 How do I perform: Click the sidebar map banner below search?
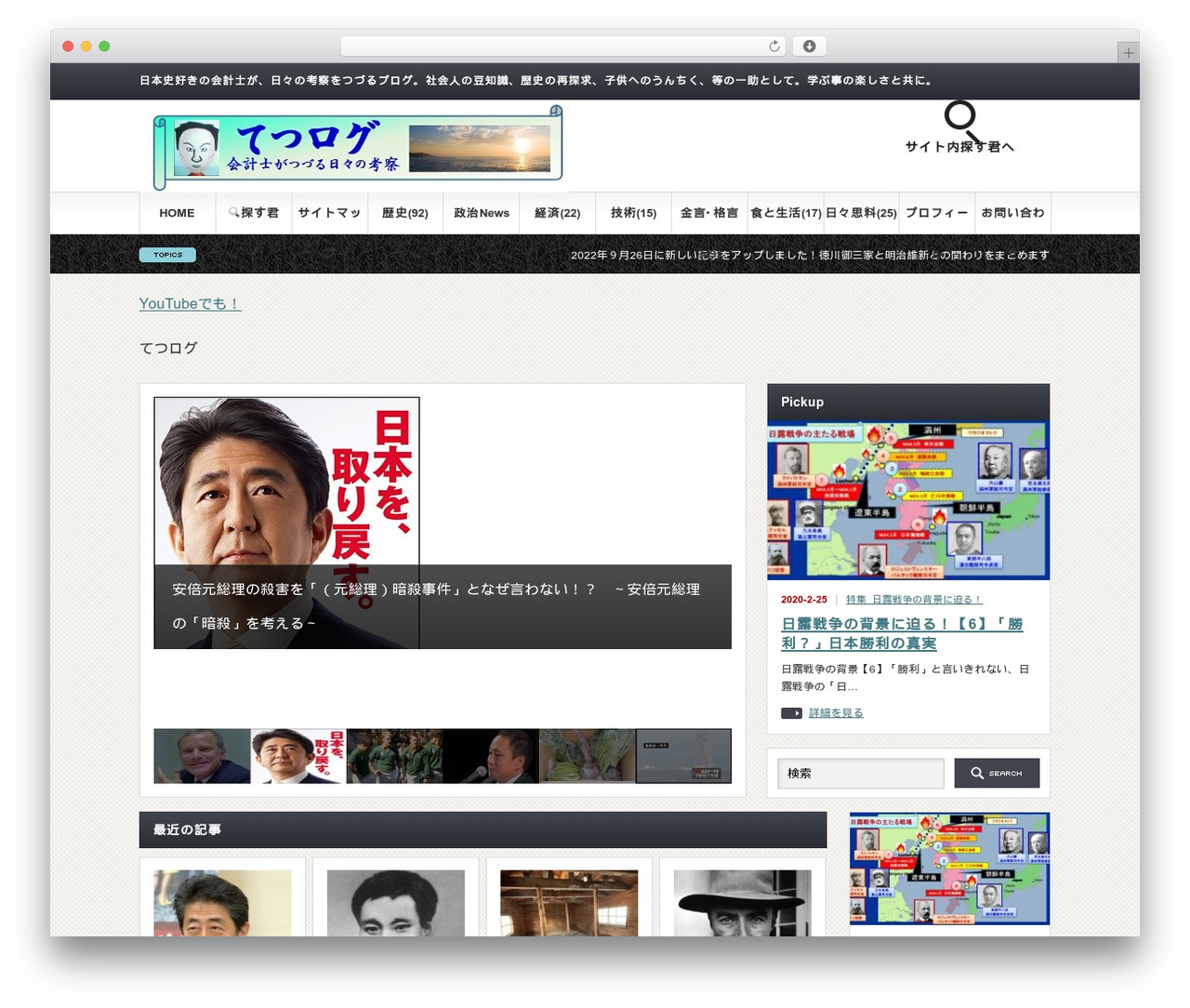[949, 869]
